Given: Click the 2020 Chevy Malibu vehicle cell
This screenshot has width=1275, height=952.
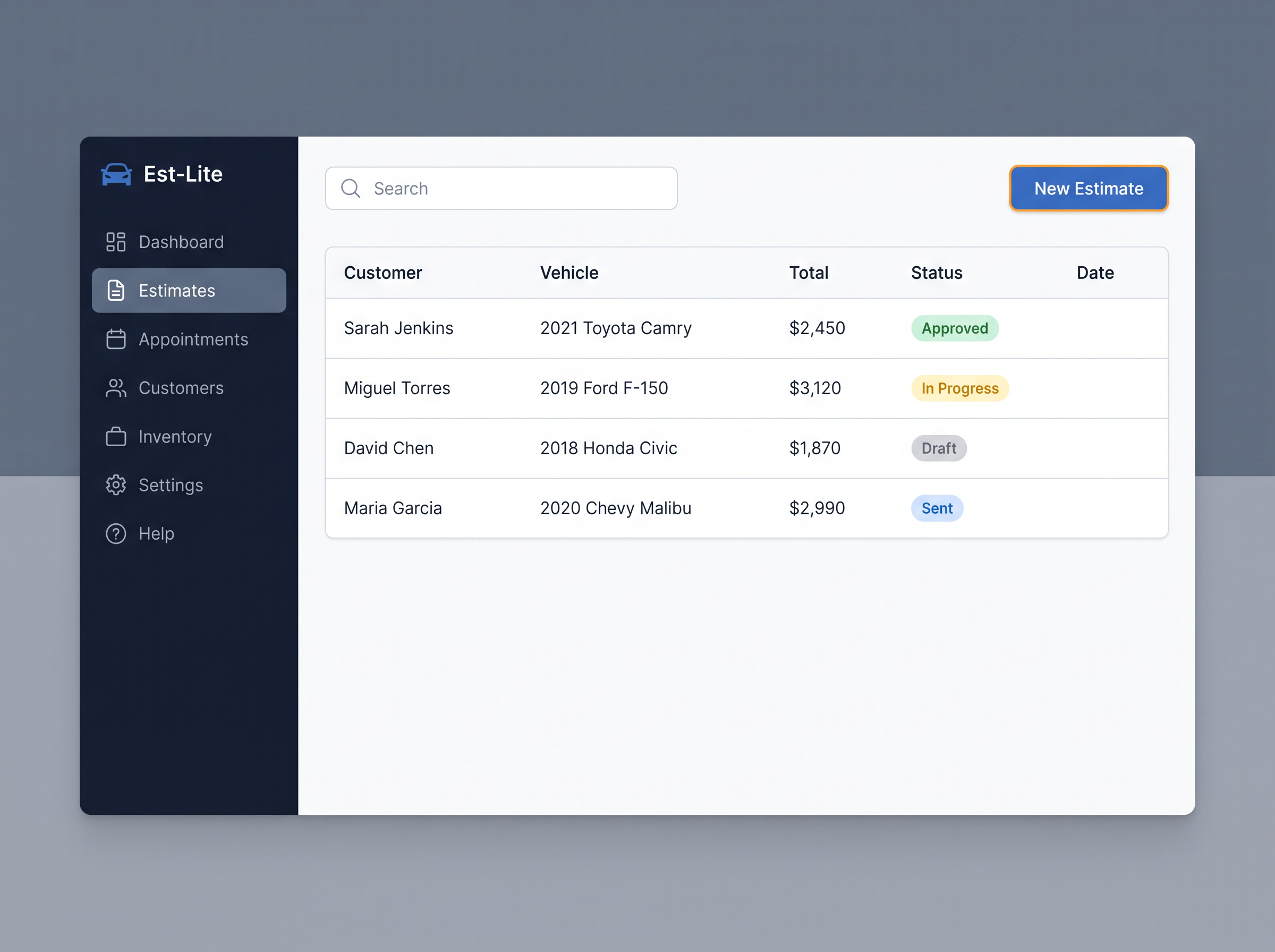Looking at the screenshot, I should 616,508.
